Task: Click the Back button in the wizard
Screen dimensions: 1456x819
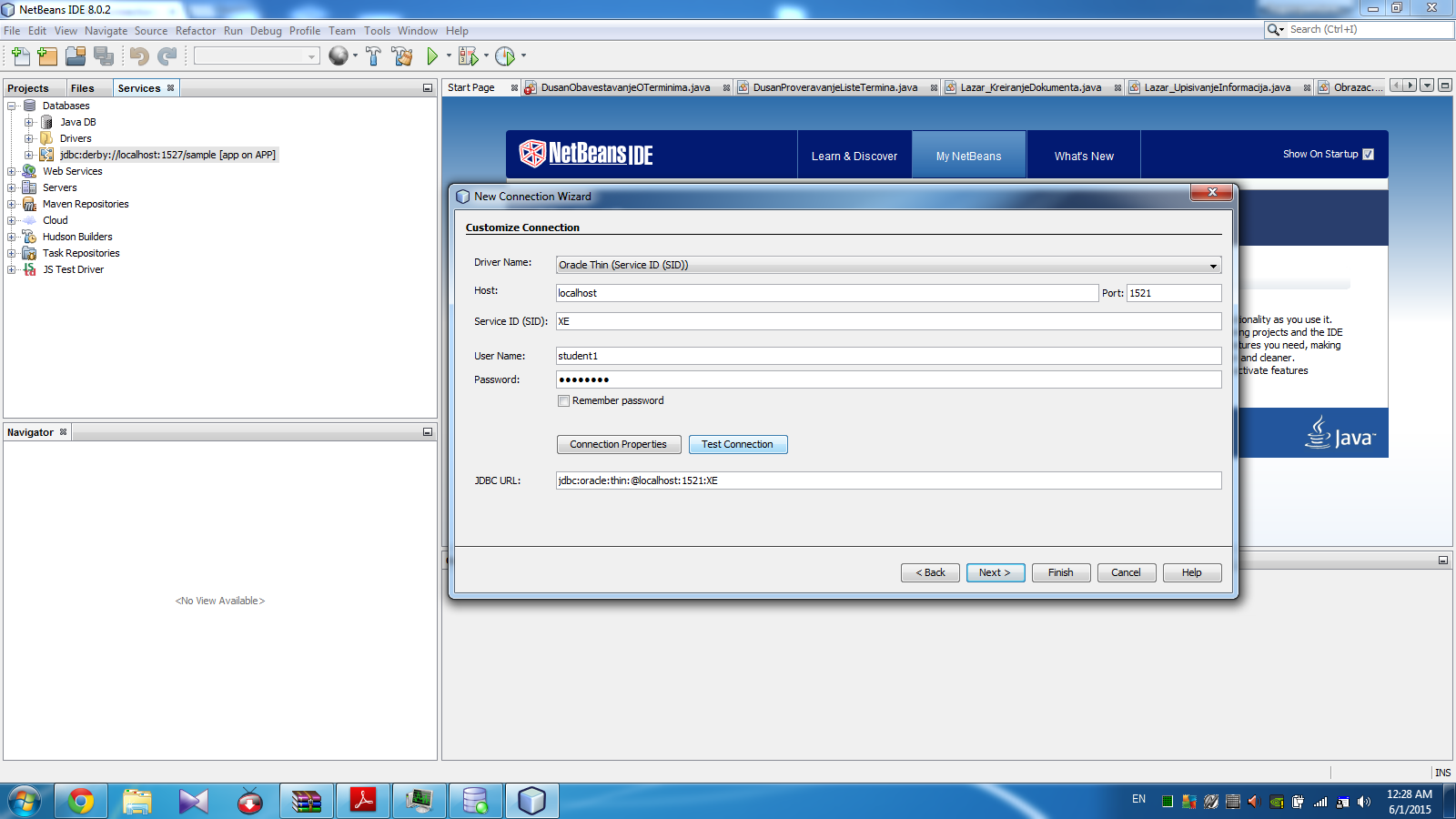Action: point(930,572)
